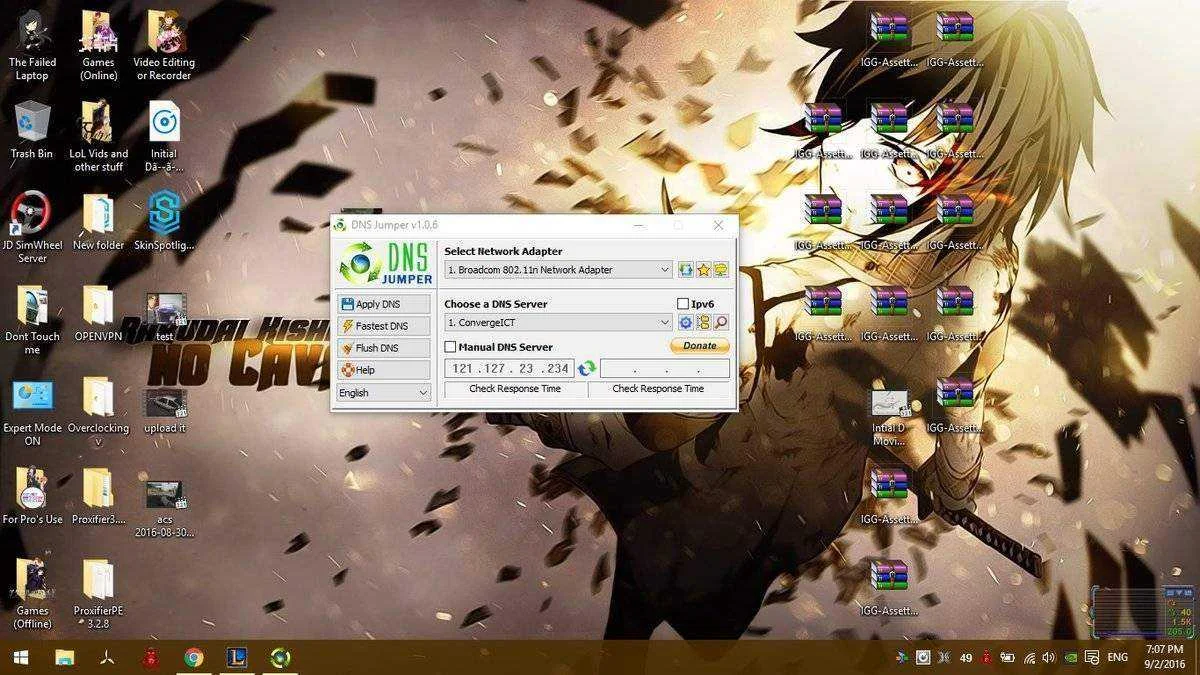Select the acs 2016-08-30 video file
The width and height of the screenshot is (1200, 675).
click(164, 509)
